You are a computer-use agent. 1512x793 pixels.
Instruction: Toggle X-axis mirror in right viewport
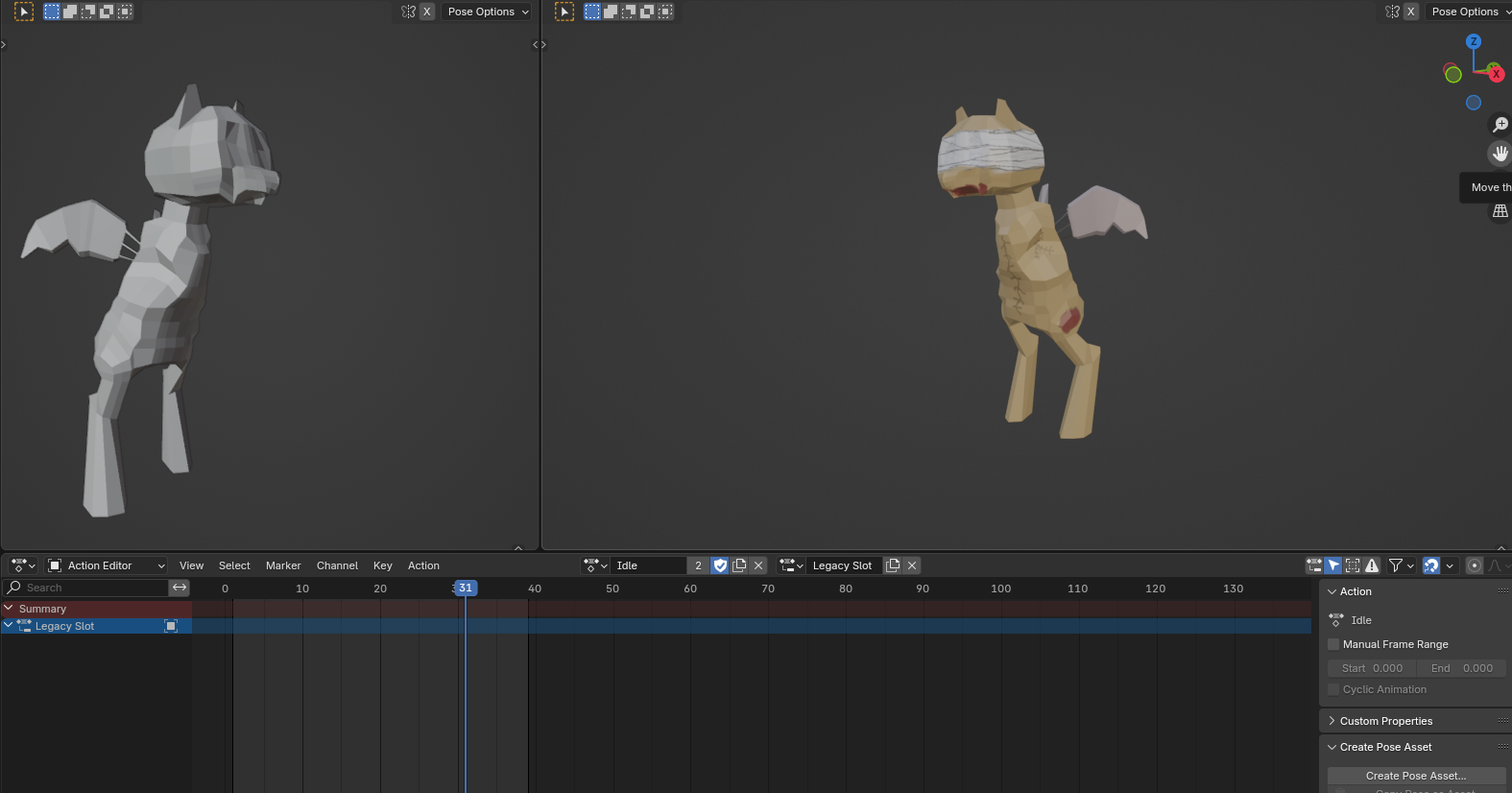click(x=1411, y=12)
